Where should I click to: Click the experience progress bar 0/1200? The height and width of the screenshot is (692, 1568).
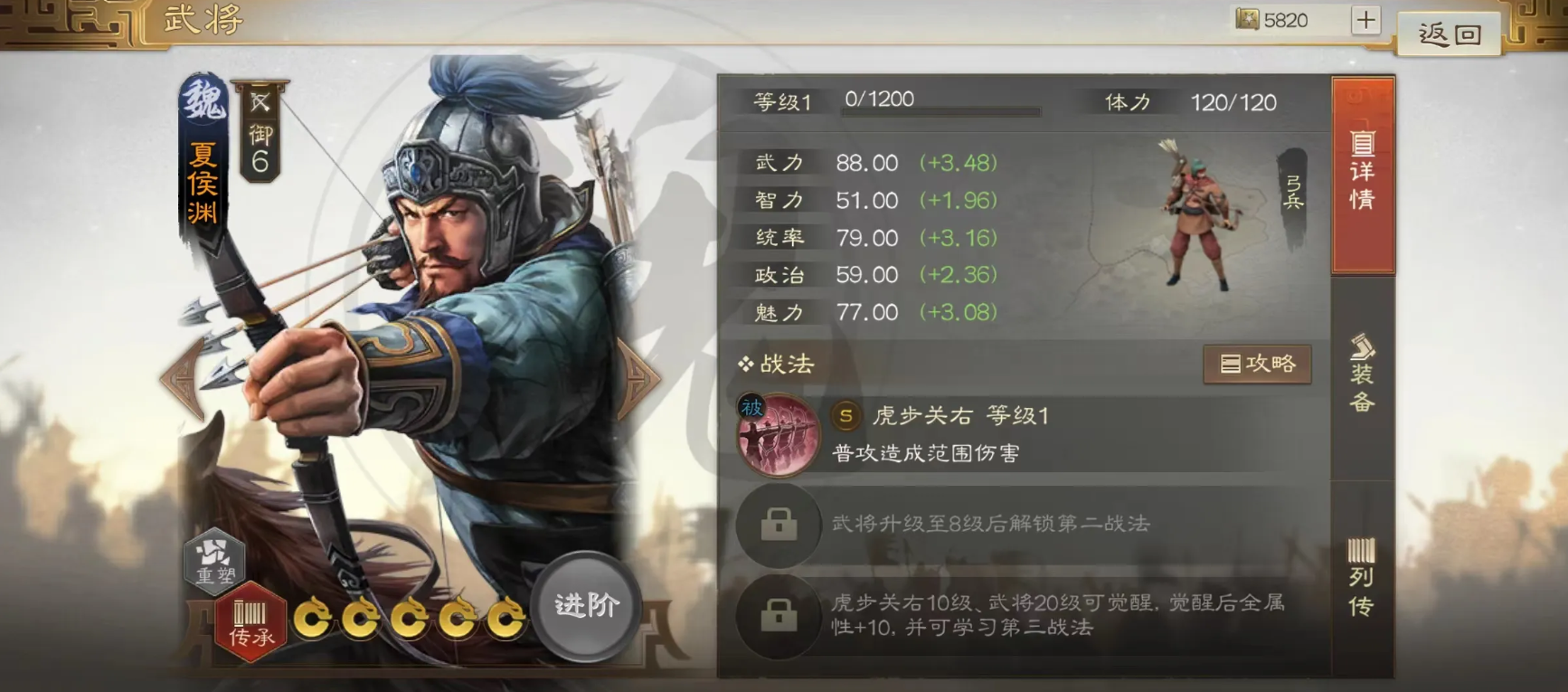pos(940,103)
